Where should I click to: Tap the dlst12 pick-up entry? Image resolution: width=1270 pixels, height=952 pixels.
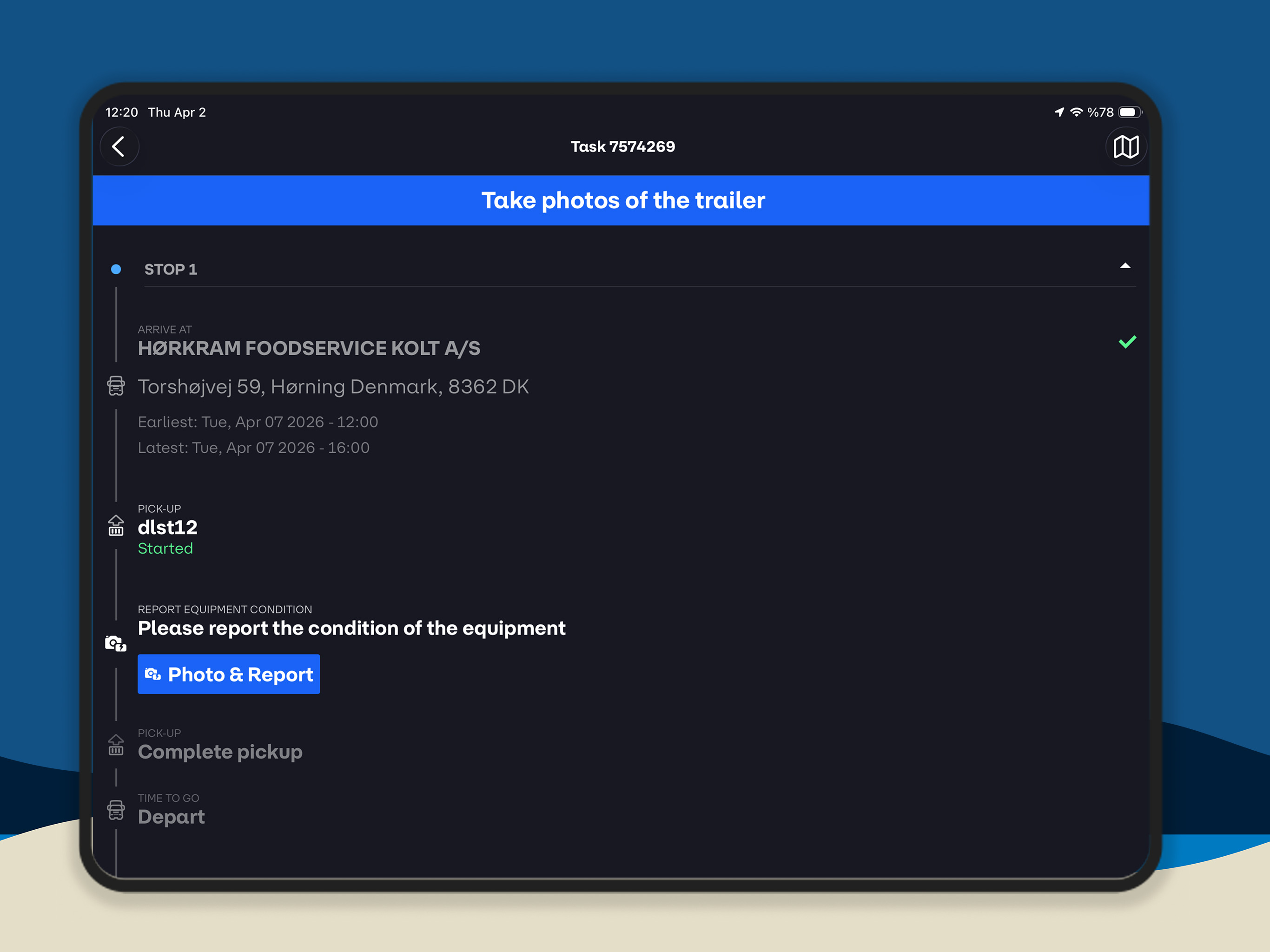[168, 527]
